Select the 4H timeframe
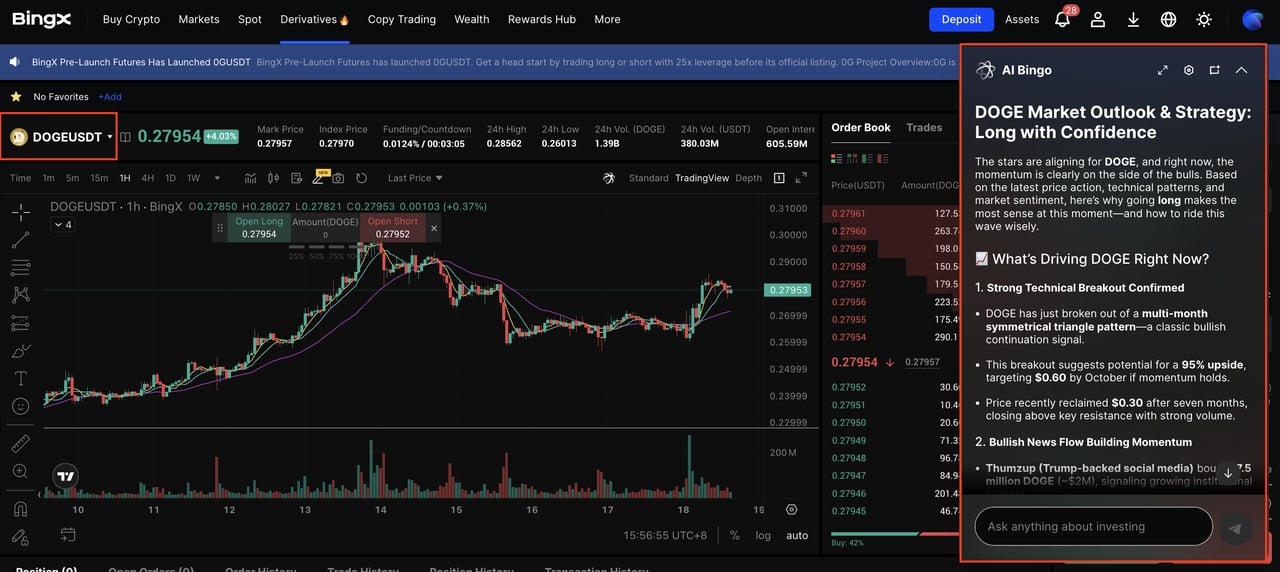 (x=148, y=178)
